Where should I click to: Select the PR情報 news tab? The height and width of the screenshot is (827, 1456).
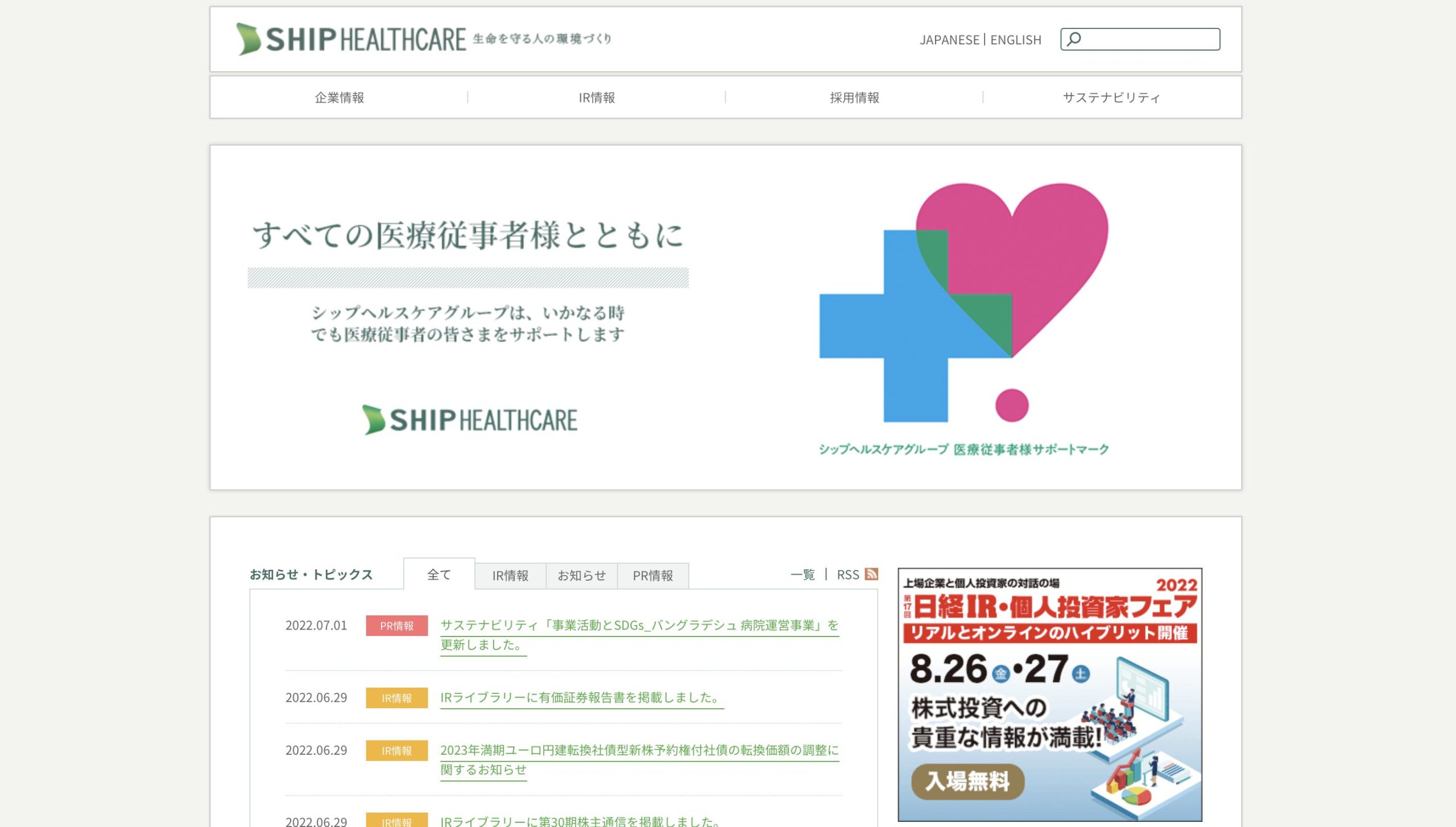coord(653,576)
